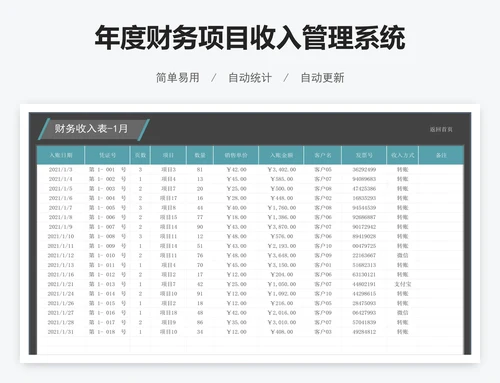Select the 项目9 cell
The height and width of the screenshot is (383, 500).
168,322
